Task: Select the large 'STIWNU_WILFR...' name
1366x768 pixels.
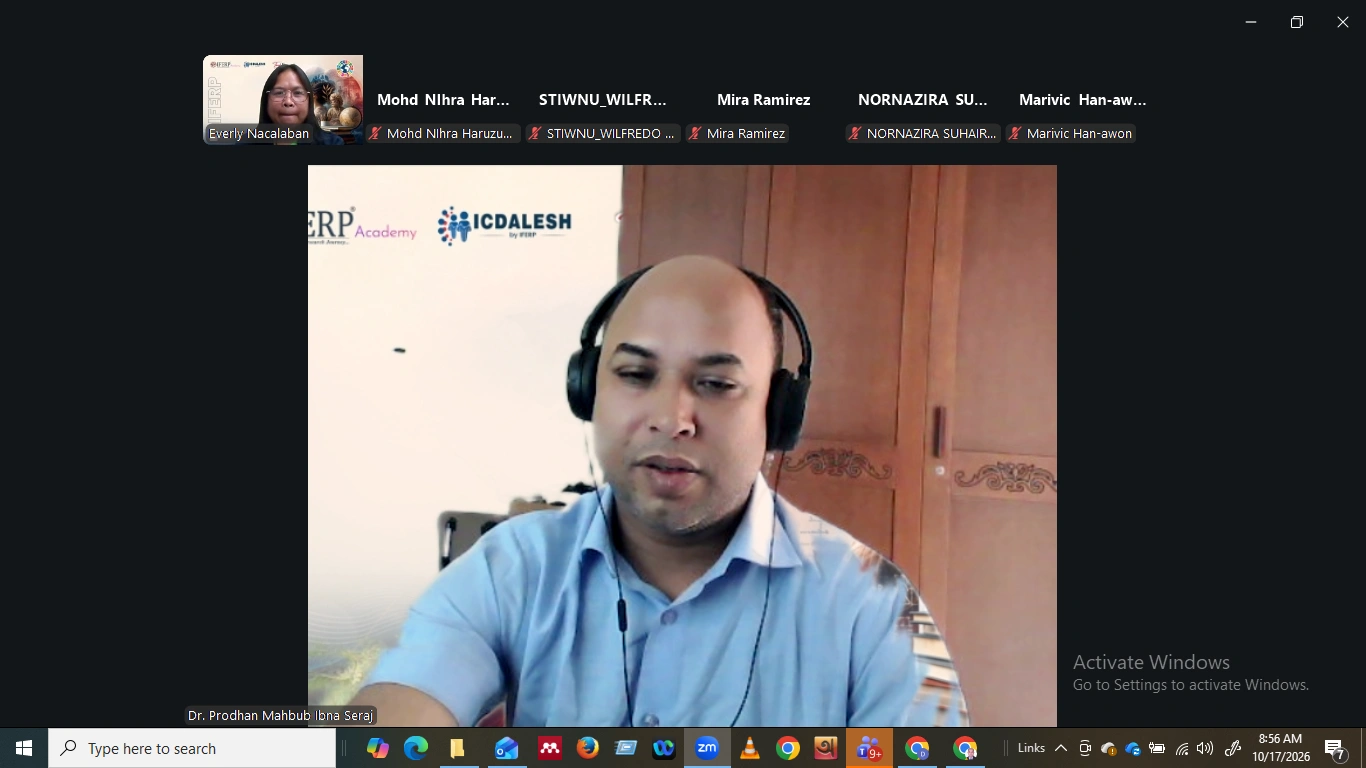Action: click(603, 100)
